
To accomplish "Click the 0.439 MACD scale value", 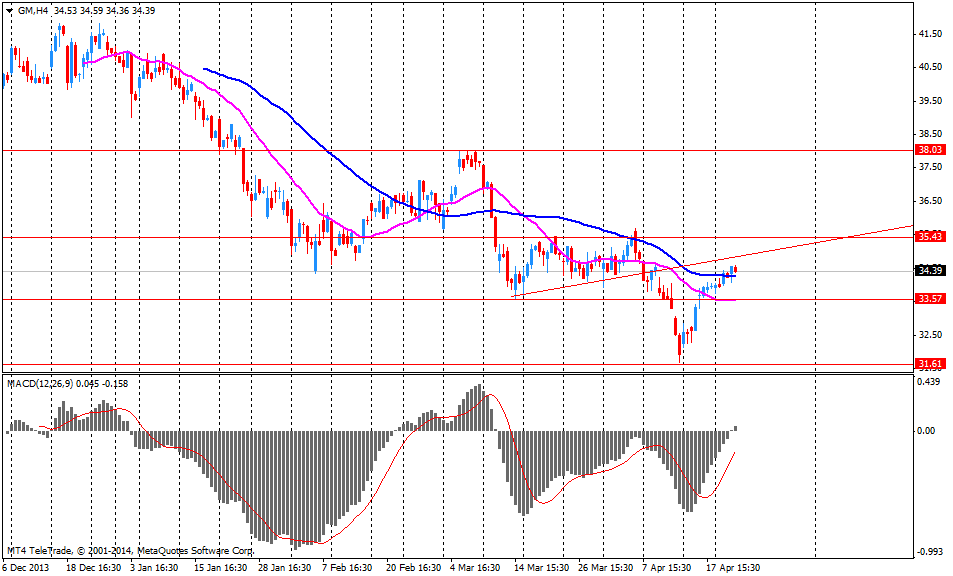I will pyautogui.click(x=930, y=382).
